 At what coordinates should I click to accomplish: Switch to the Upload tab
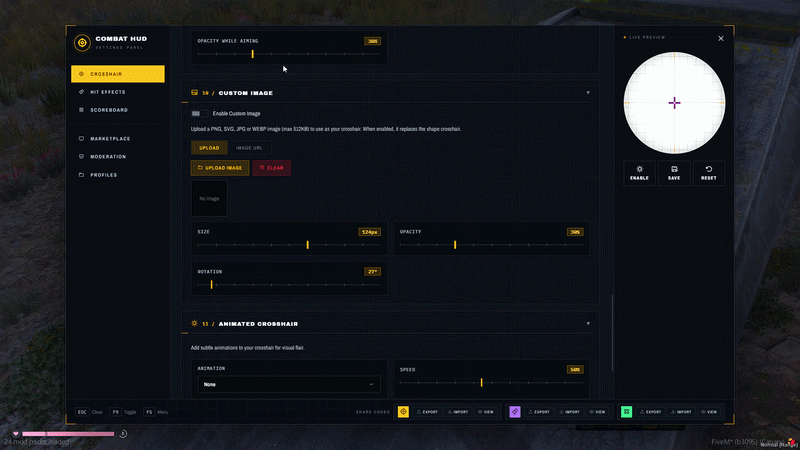[x=209, y=148]
